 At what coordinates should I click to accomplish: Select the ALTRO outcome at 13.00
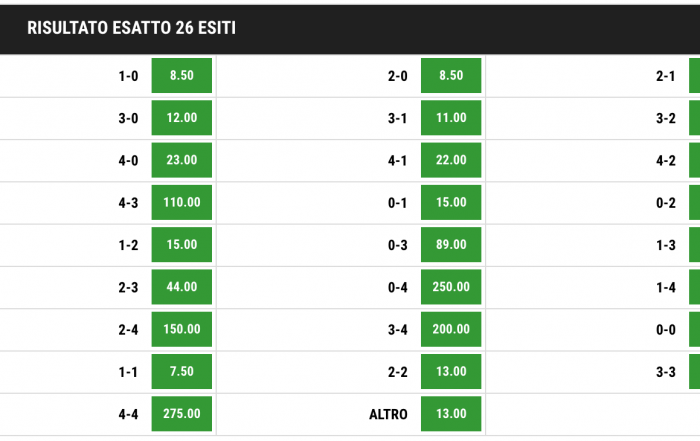(451, 413)
